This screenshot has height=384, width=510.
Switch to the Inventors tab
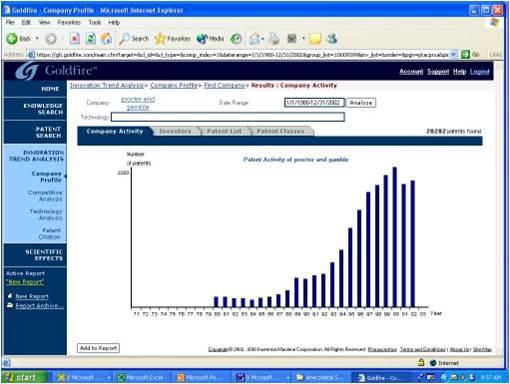click(175, 131)
